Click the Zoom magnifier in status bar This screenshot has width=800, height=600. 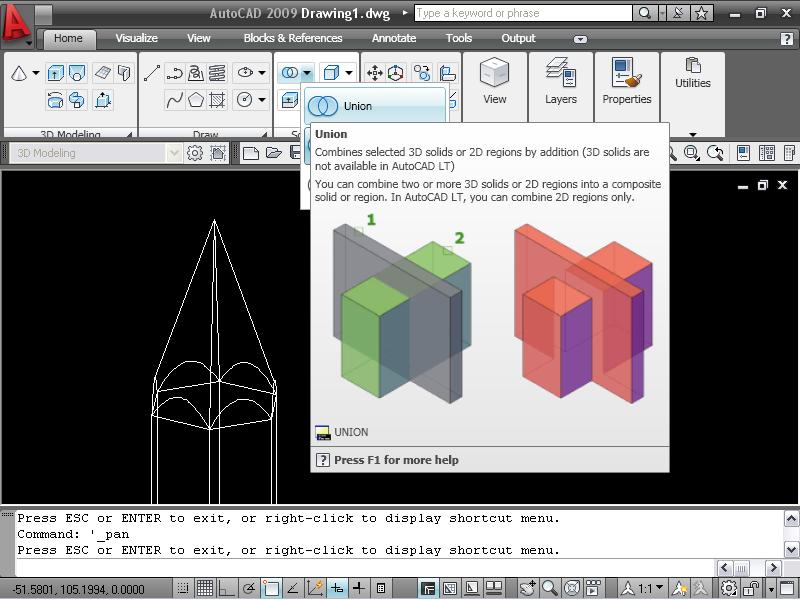tap(549, 588)
